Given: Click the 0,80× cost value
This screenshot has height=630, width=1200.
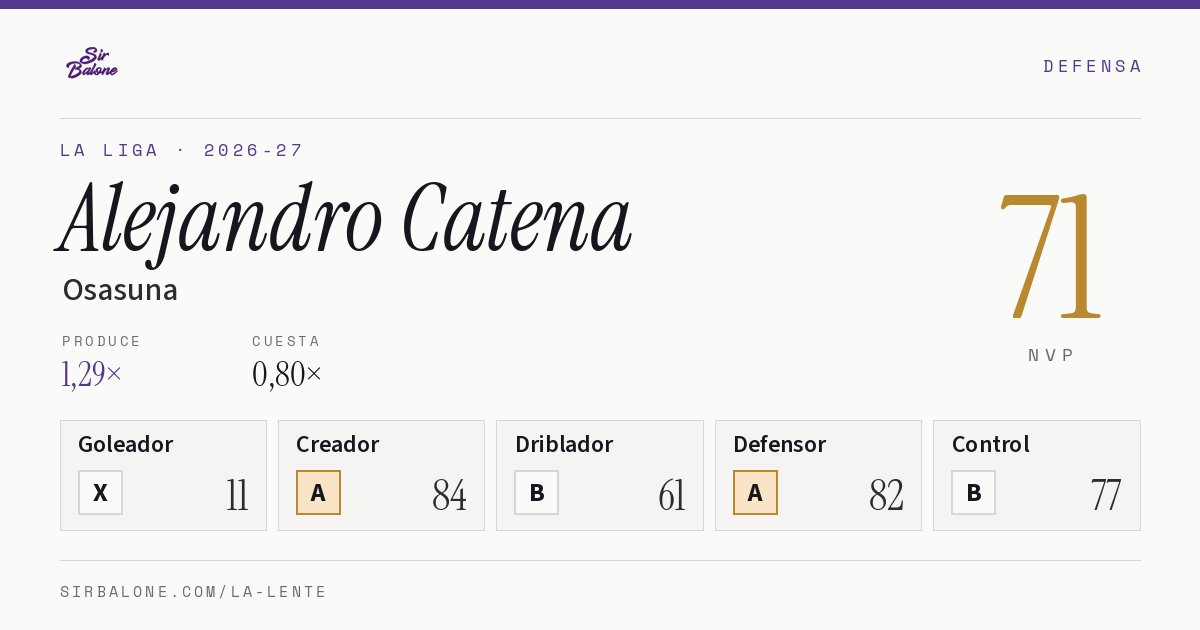Looking at the screenshot, I should point(287,374).
